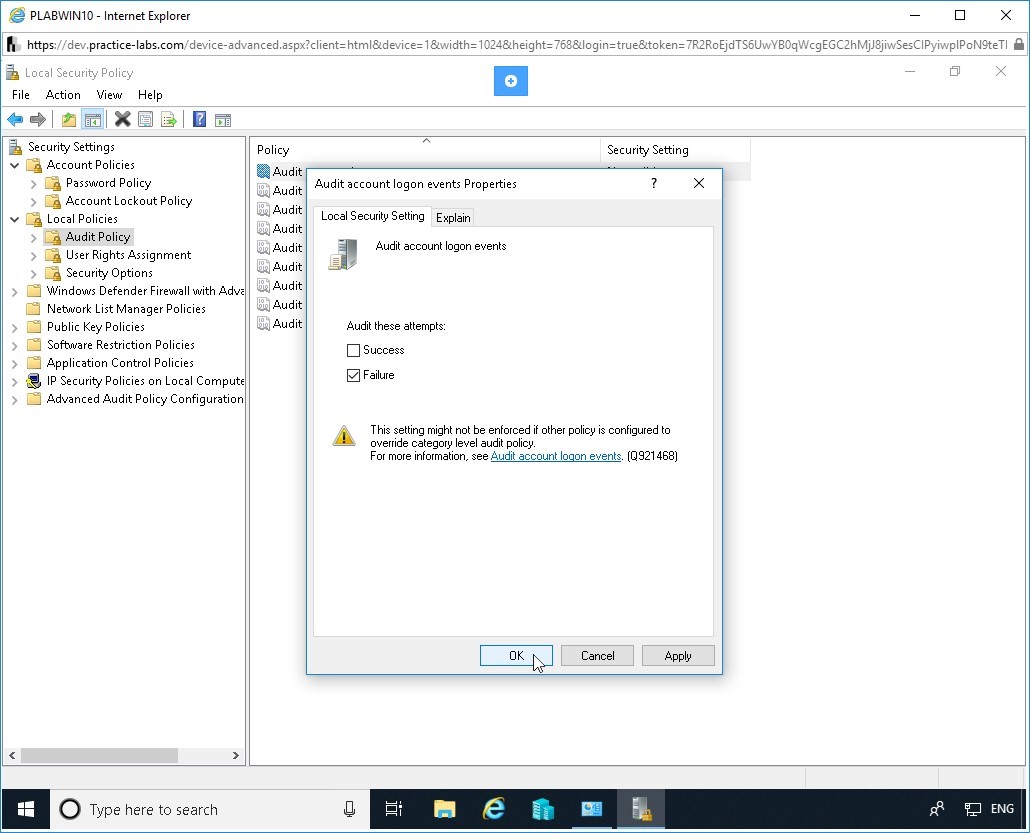
Task: Click the Forward arrow in the toolbar
Action: (37, 120)
